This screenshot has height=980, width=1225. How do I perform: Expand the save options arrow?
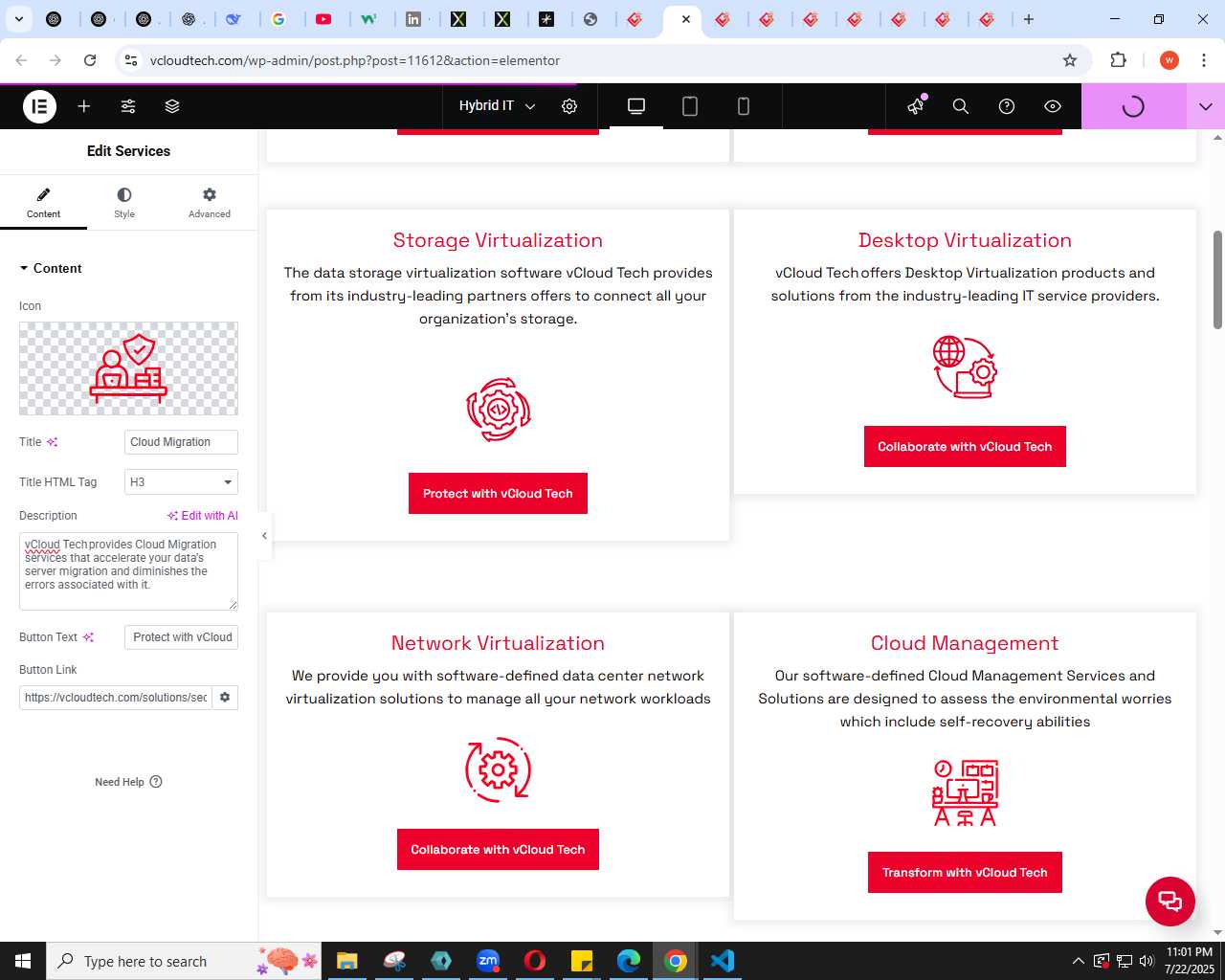pyautogui.click(x=1206, y=106)
